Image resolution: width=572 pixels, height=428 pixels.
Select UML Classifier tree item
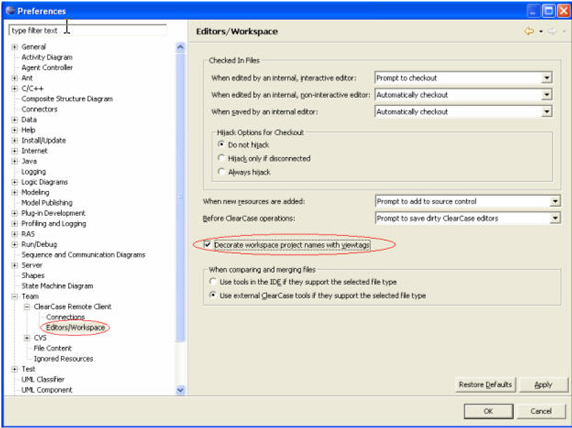point(43,379)
